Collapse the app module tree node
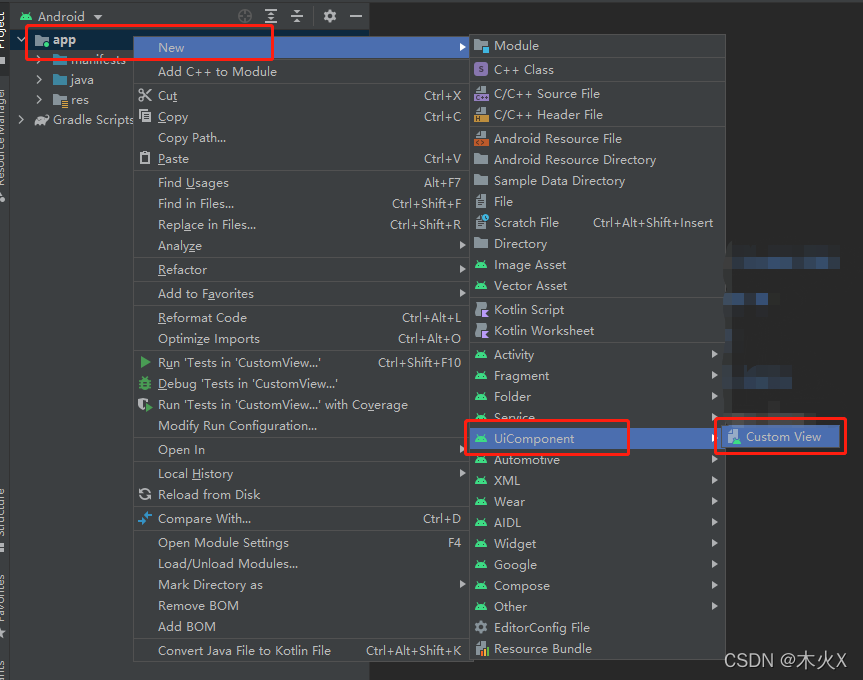Screen dimensions: 863x680 [21, 40]
